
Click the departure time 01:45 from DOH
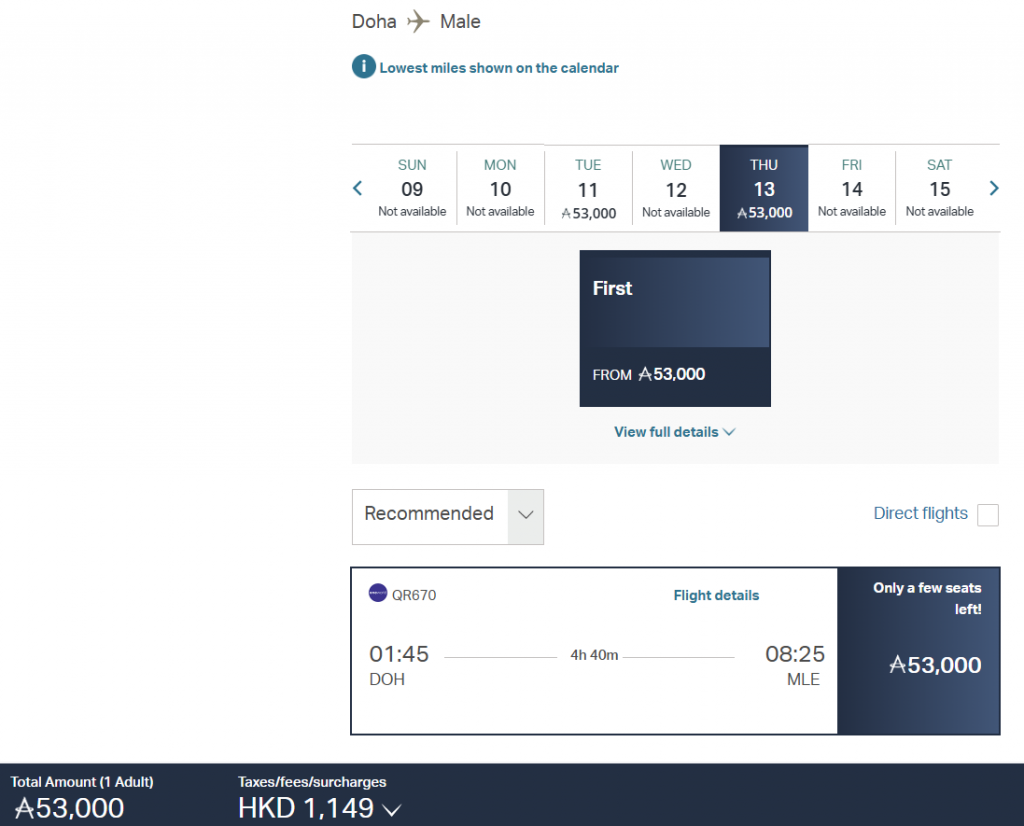pyautogui.click(x=399, y=654)
